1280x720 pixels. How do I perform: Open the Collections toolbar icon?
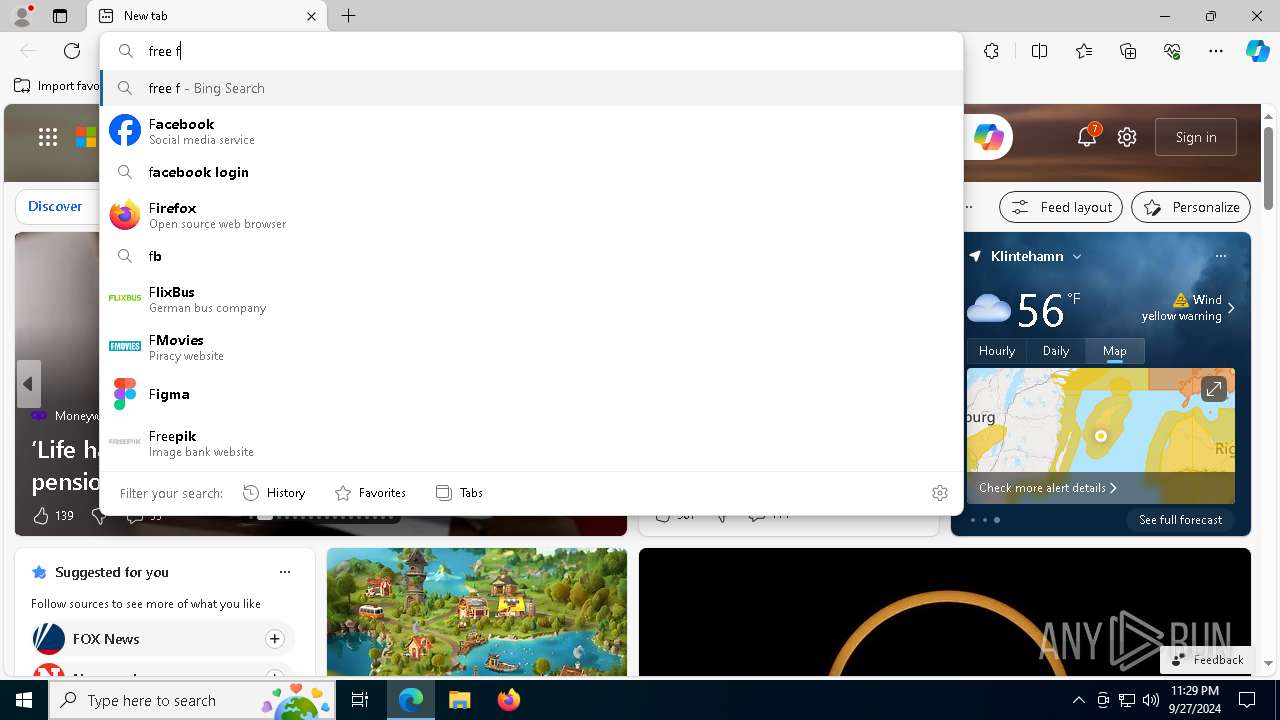click(x=1128, y=51)
